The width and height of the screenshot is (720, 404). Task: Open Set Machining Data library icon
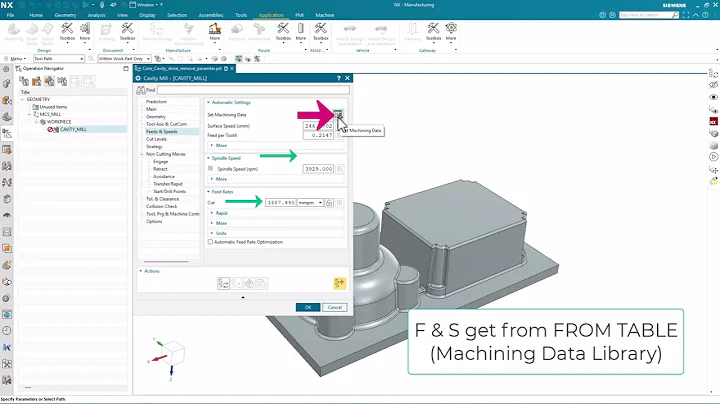pos(338,114)
